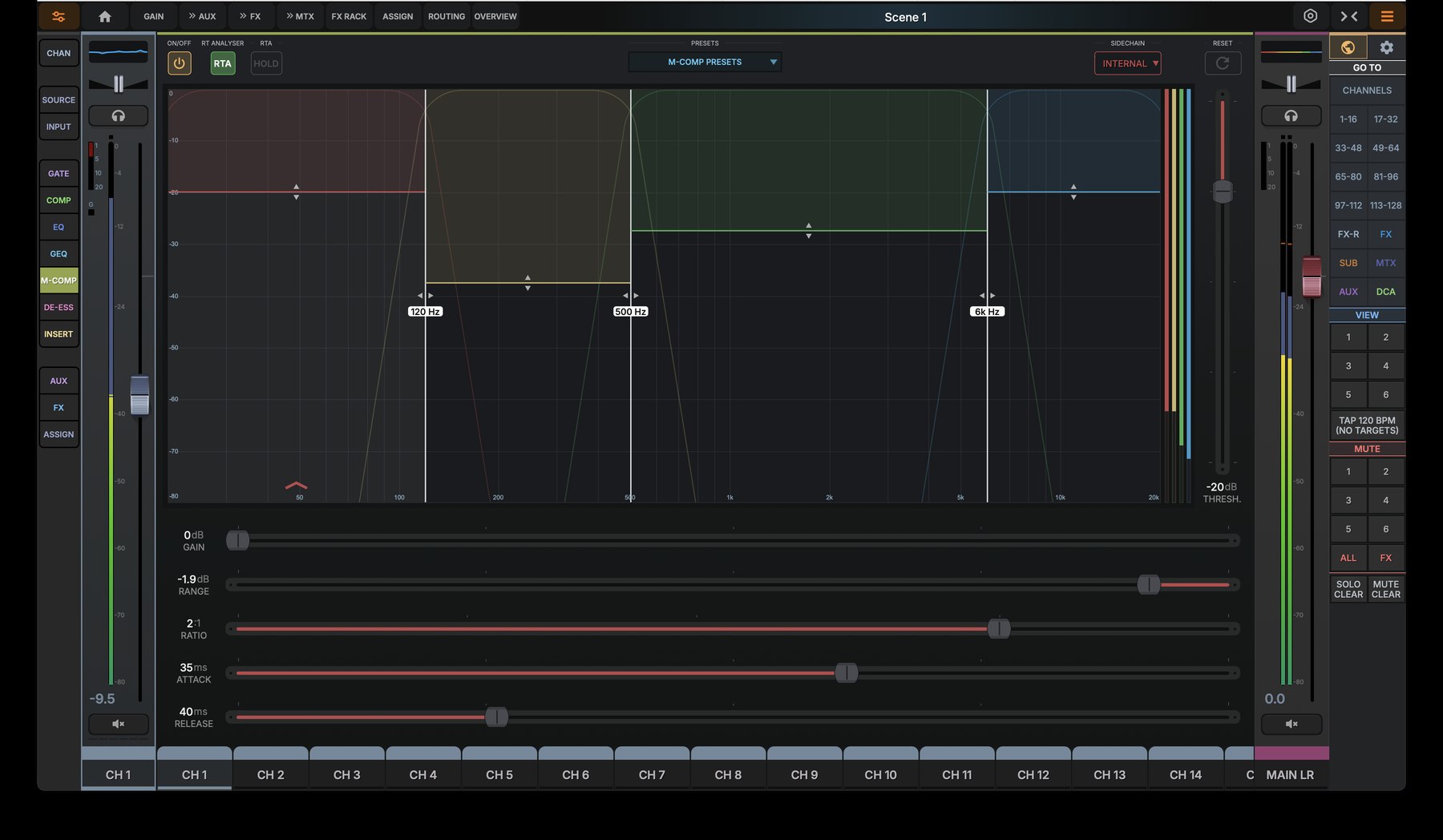Go to SUB channels
The width and height of the screenshot is (1443, 840).
coord(1348,263)
